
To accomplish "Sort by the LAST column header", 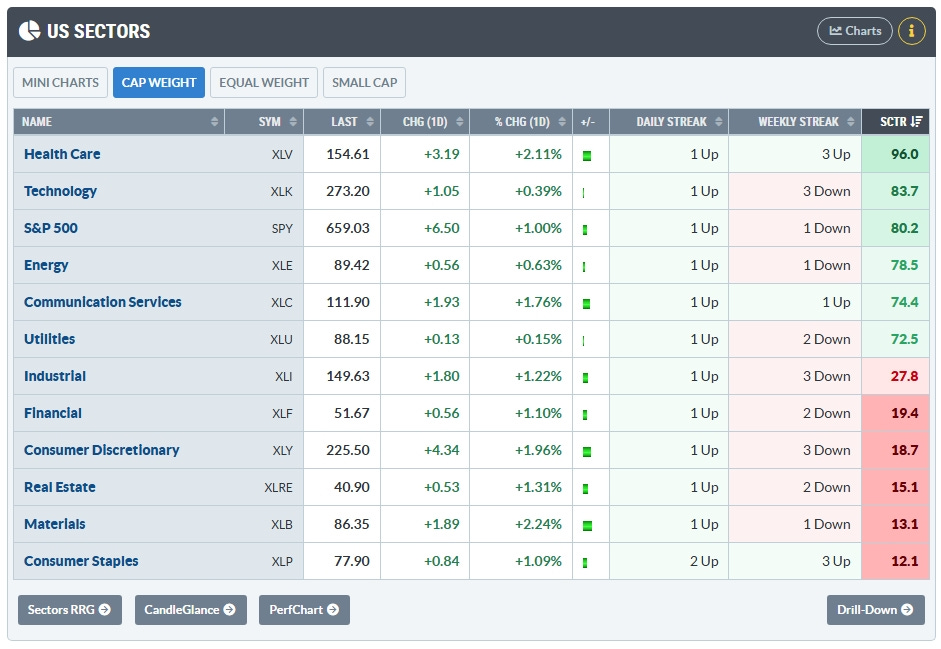I will (342, 122).
